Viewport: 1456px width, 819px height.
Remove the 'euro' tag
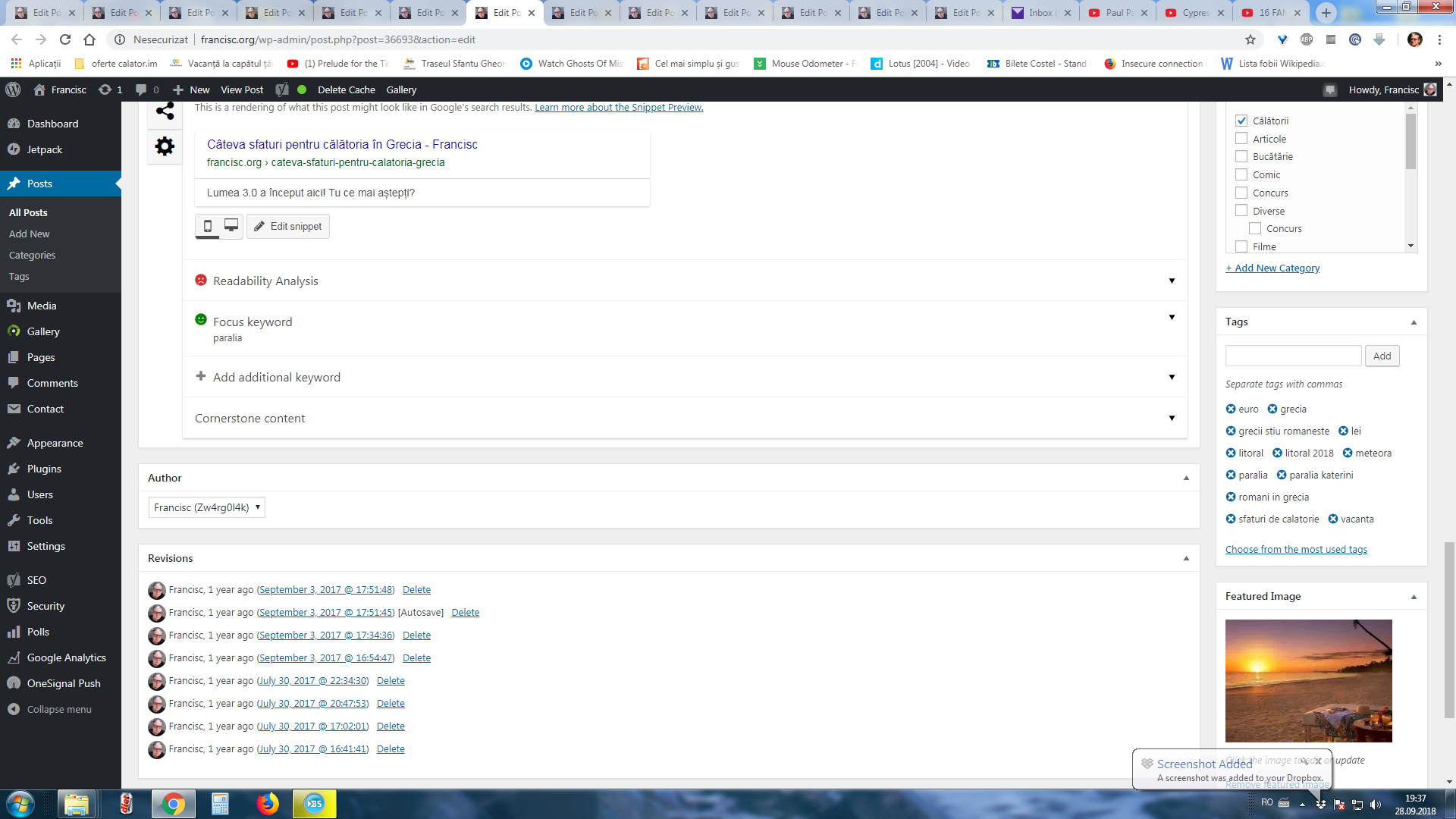tap(1231, 409)
